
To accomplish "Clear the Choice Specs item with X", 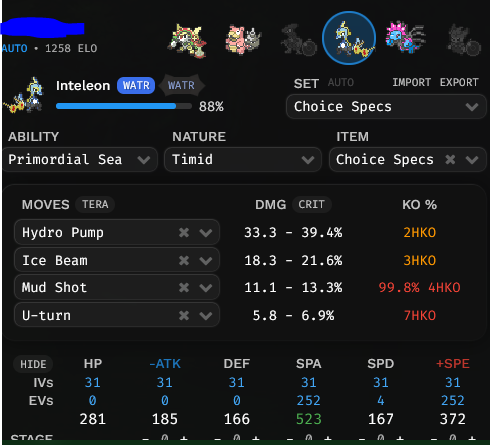I will coord(450,160).
